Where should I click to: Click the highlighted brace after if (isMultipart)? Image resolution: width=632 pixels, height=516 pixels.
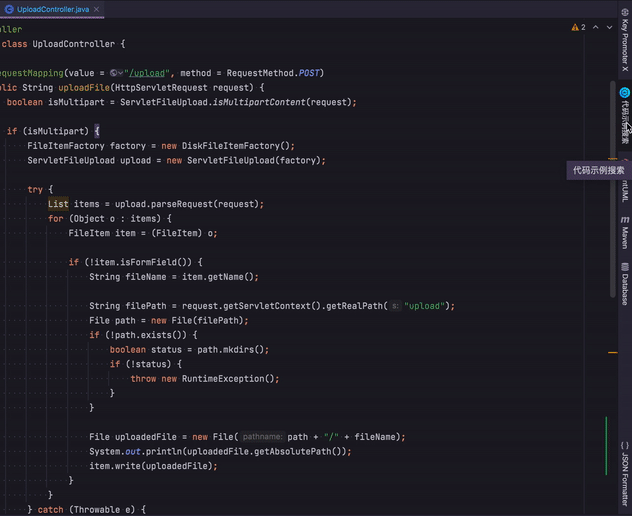pyautogui.click(x=97, y=131)
